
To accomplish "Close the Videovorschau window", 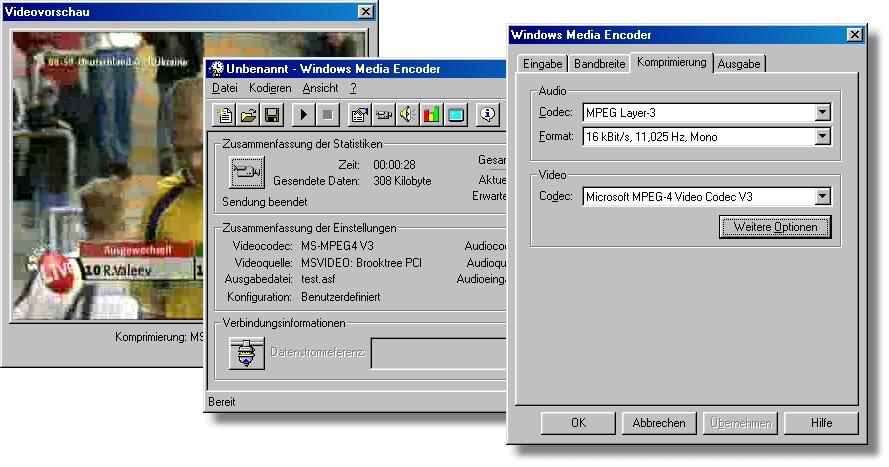I will 366,11.
